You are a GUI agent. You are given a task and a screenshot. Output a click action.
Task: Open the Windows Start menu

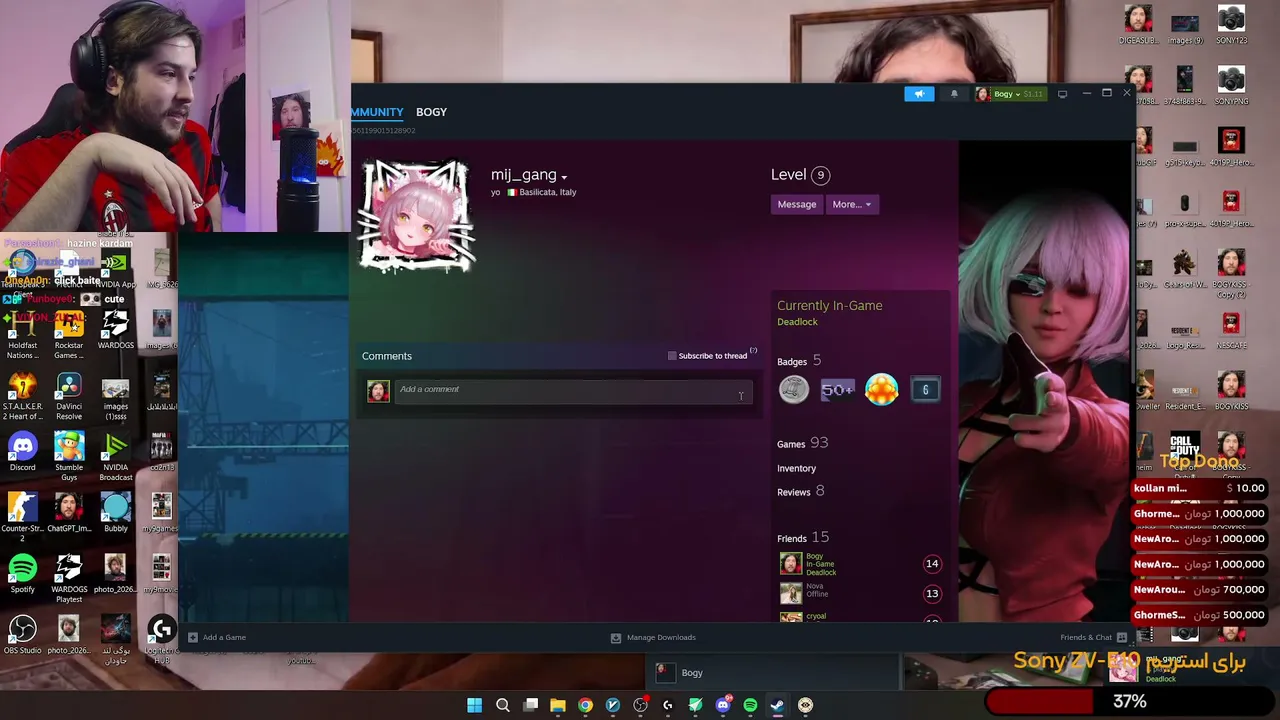coord(475,705)
